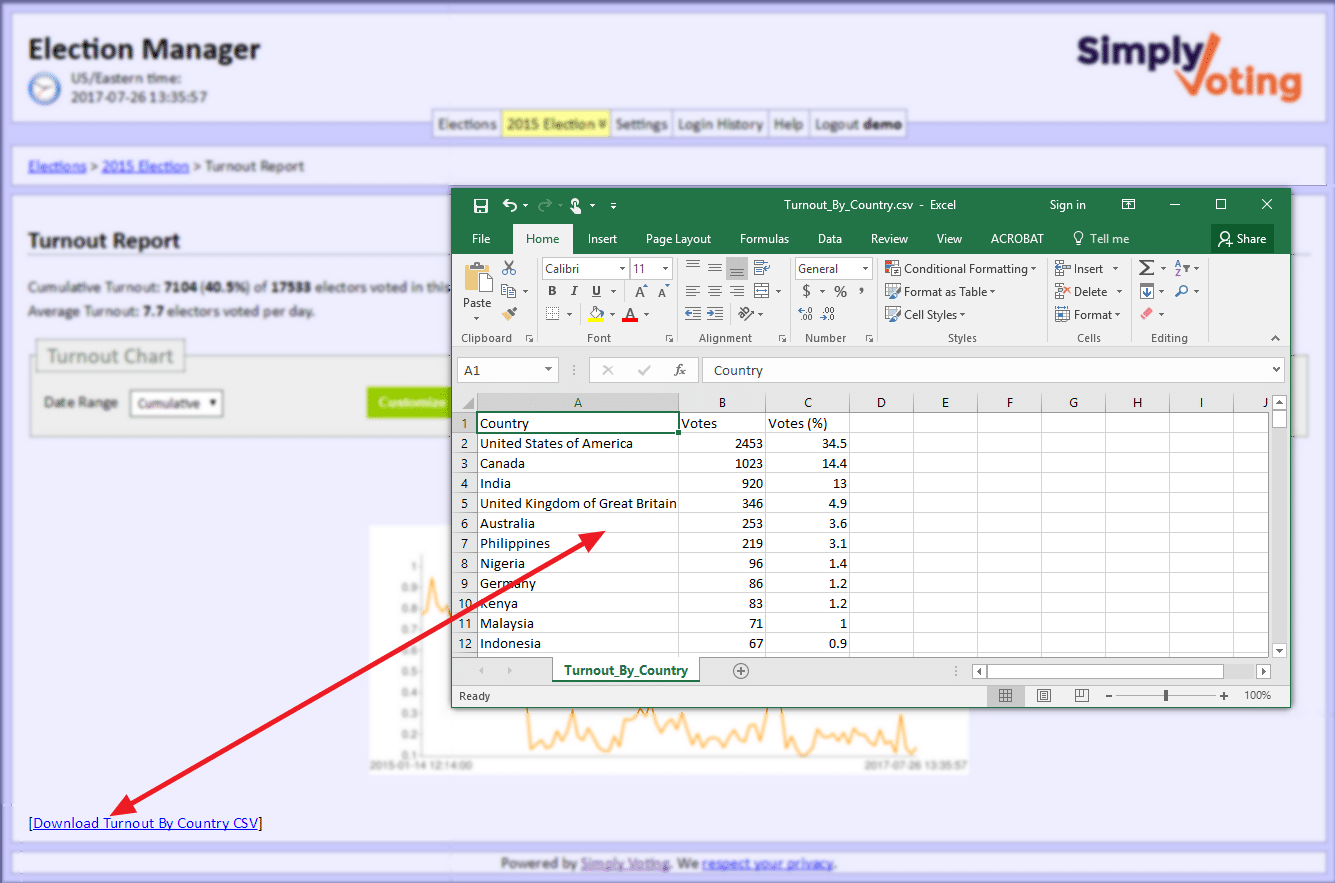The width and height of the screenshot is (1335, 883).
Task: Open the File menu tab
Action: click(x=481, y=239)
